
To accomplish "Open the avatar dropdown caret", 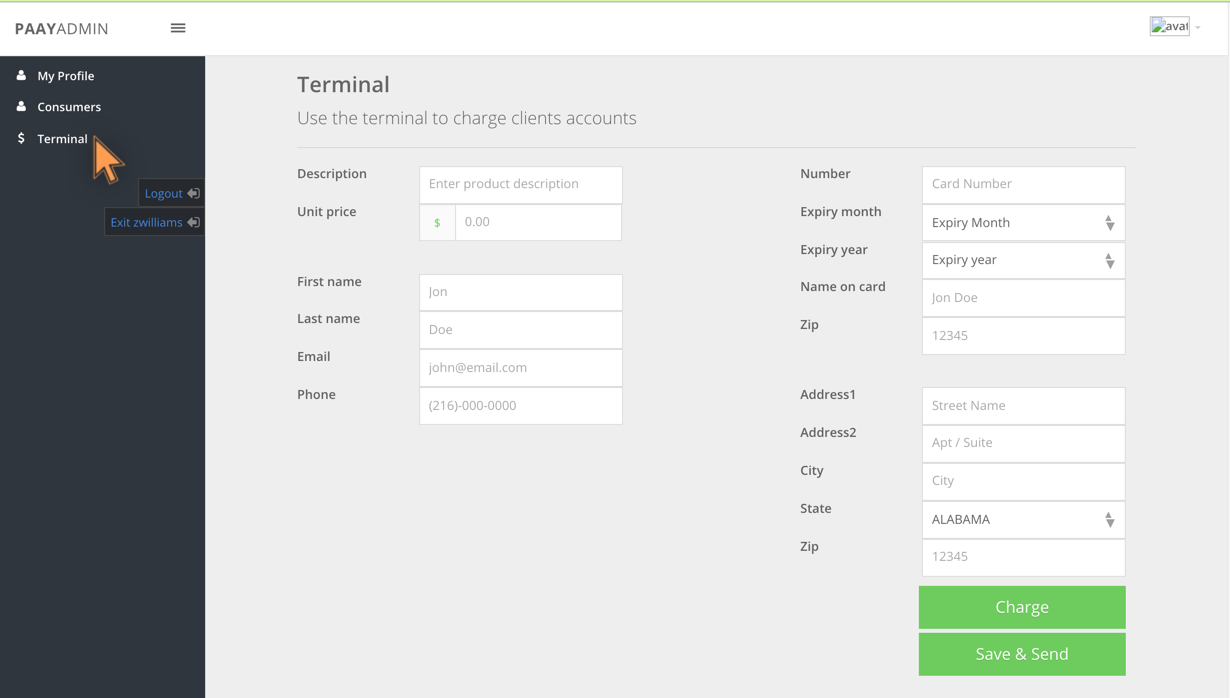I will click(1198, 28).
